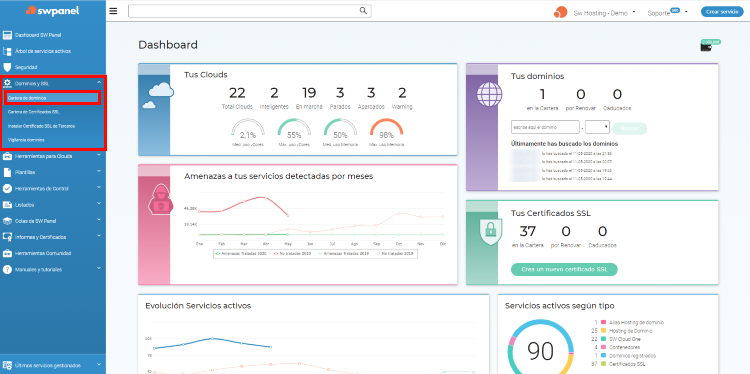Click the wallet balance icon

pyautogui.click(x=707, y=47)
